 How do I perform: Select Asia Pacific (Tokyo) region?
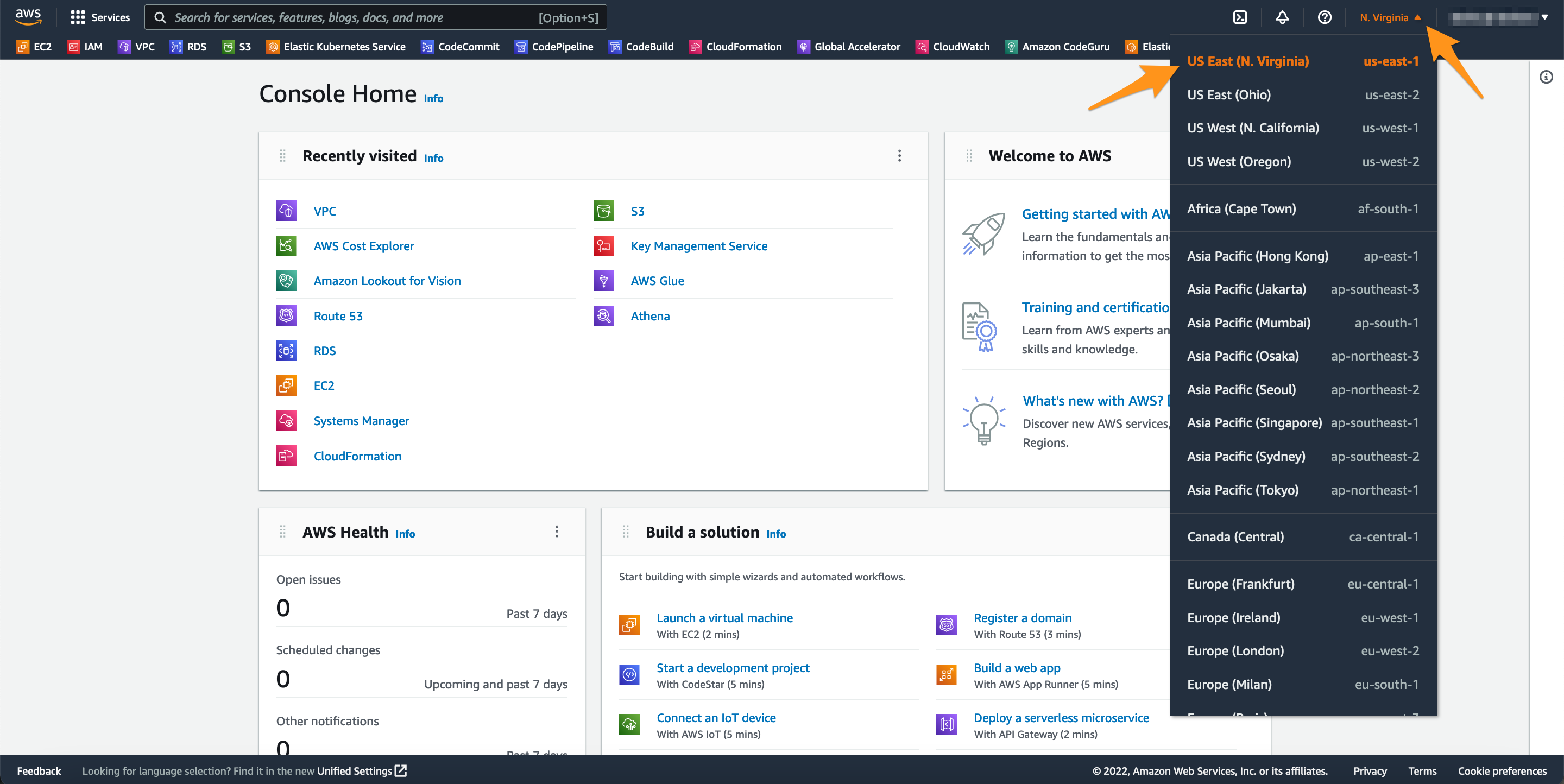pos(1303,490)
